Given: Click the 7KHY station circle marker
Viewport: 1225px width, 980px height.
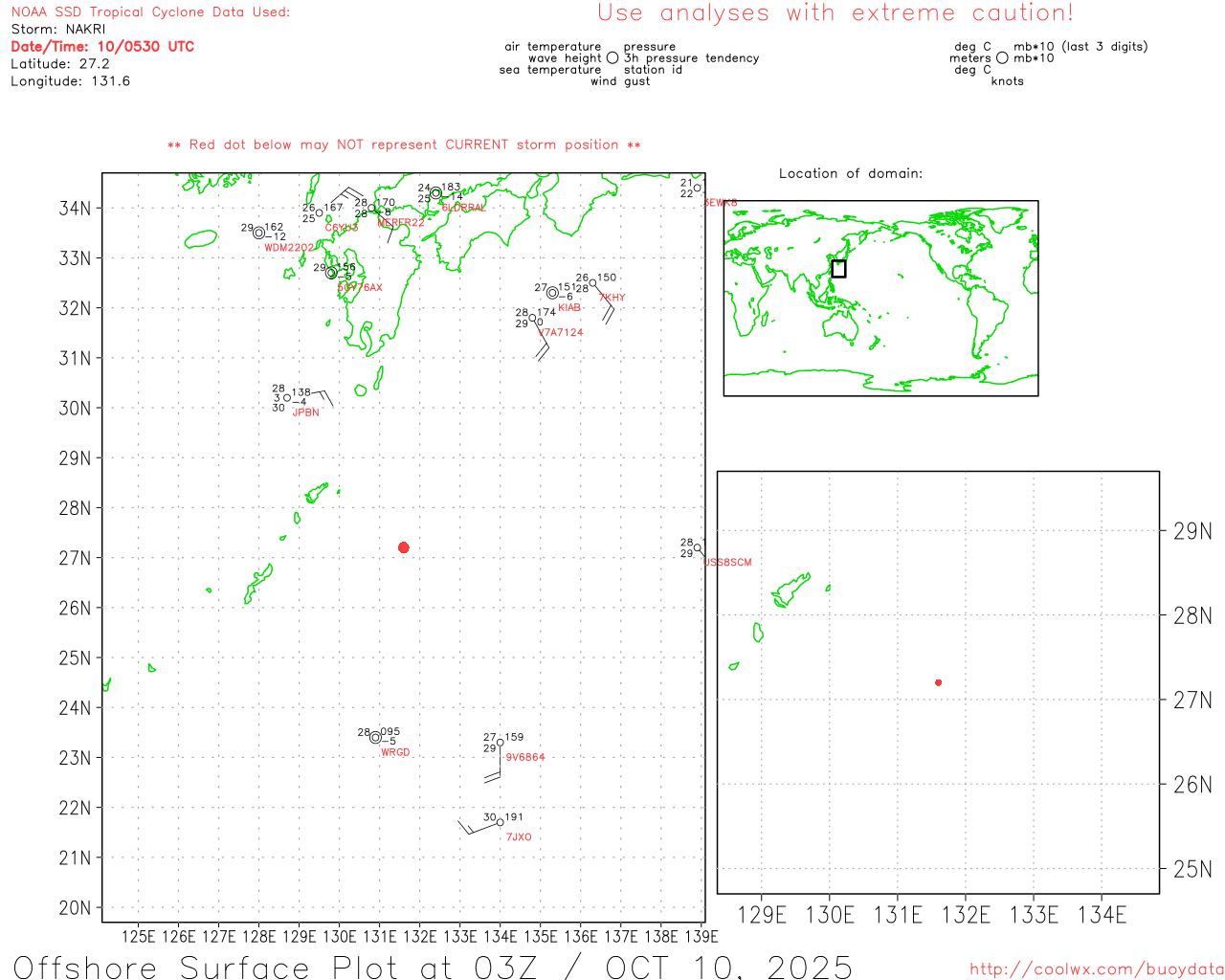Looking at the screenshot, I should 592,282.
